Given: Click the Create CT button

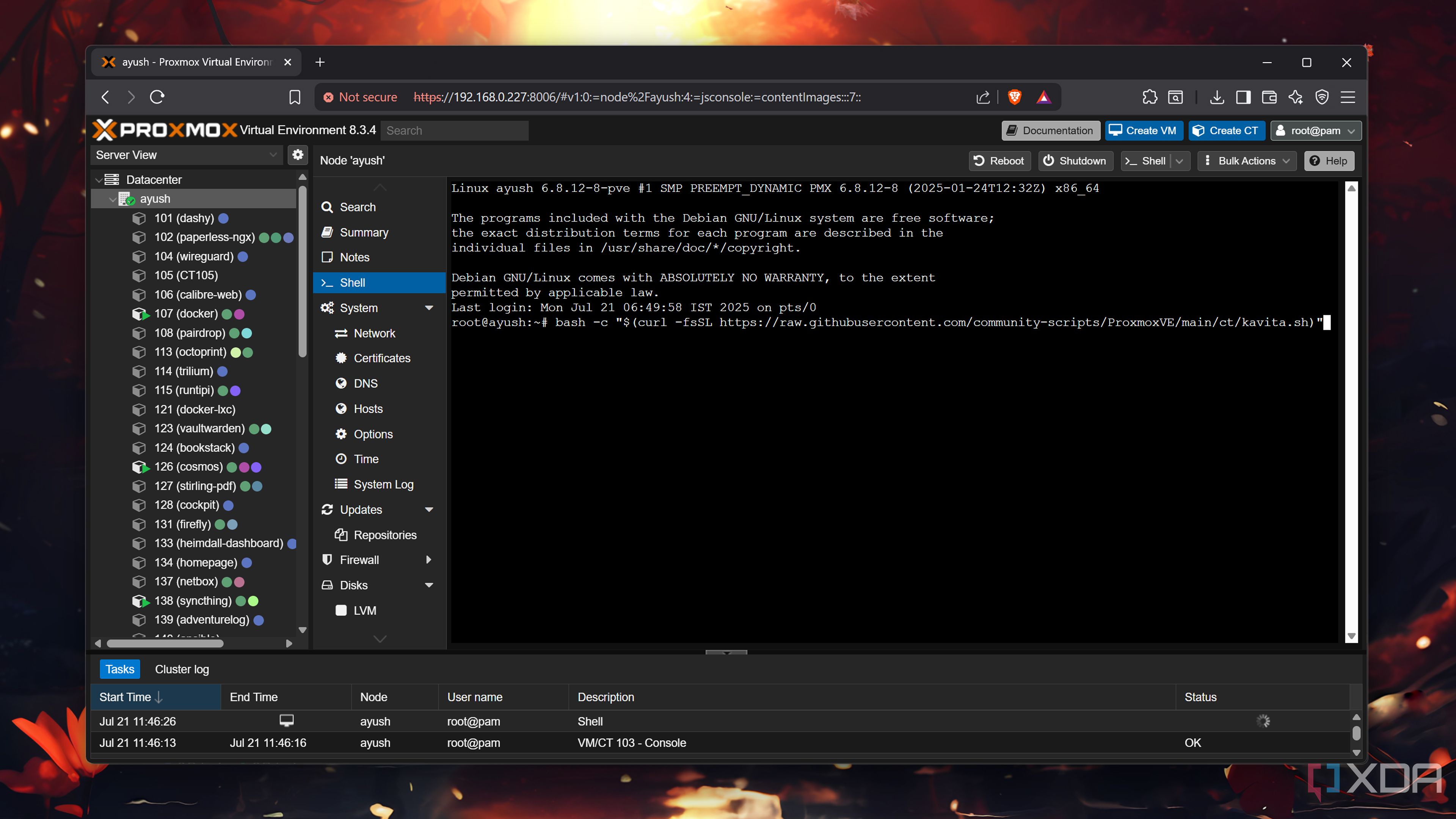Looking at the screenshot, I should (x=1227, y=130).
